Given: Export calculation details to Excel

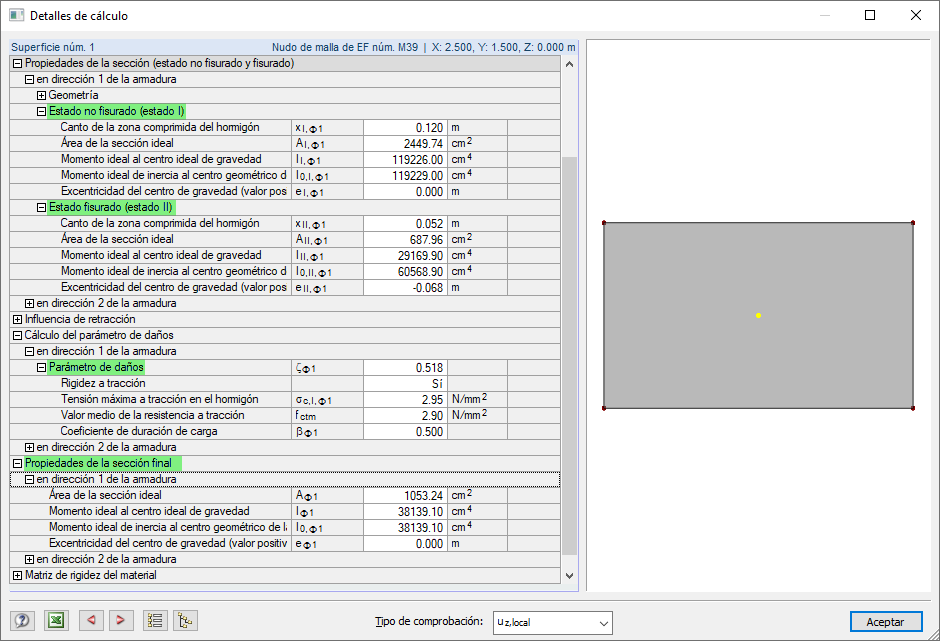Looking at the screenshot, I should (56, 620).
